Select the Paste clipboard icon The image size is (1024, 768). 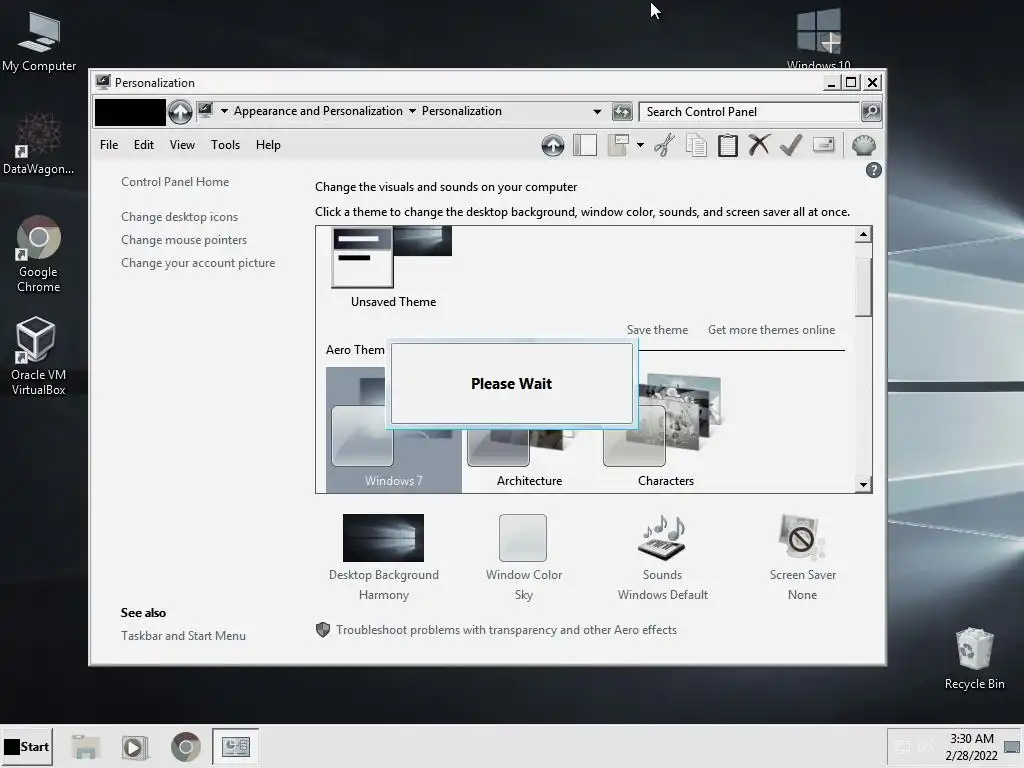coord(728,145)
